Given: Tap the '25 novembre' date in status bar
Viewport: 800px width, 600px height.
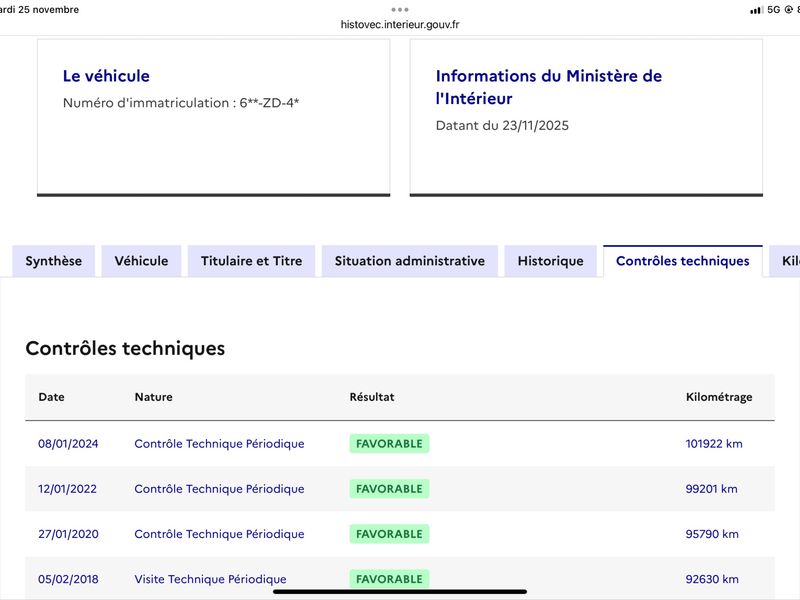Looking at the screenshot, I should (48, 10).
